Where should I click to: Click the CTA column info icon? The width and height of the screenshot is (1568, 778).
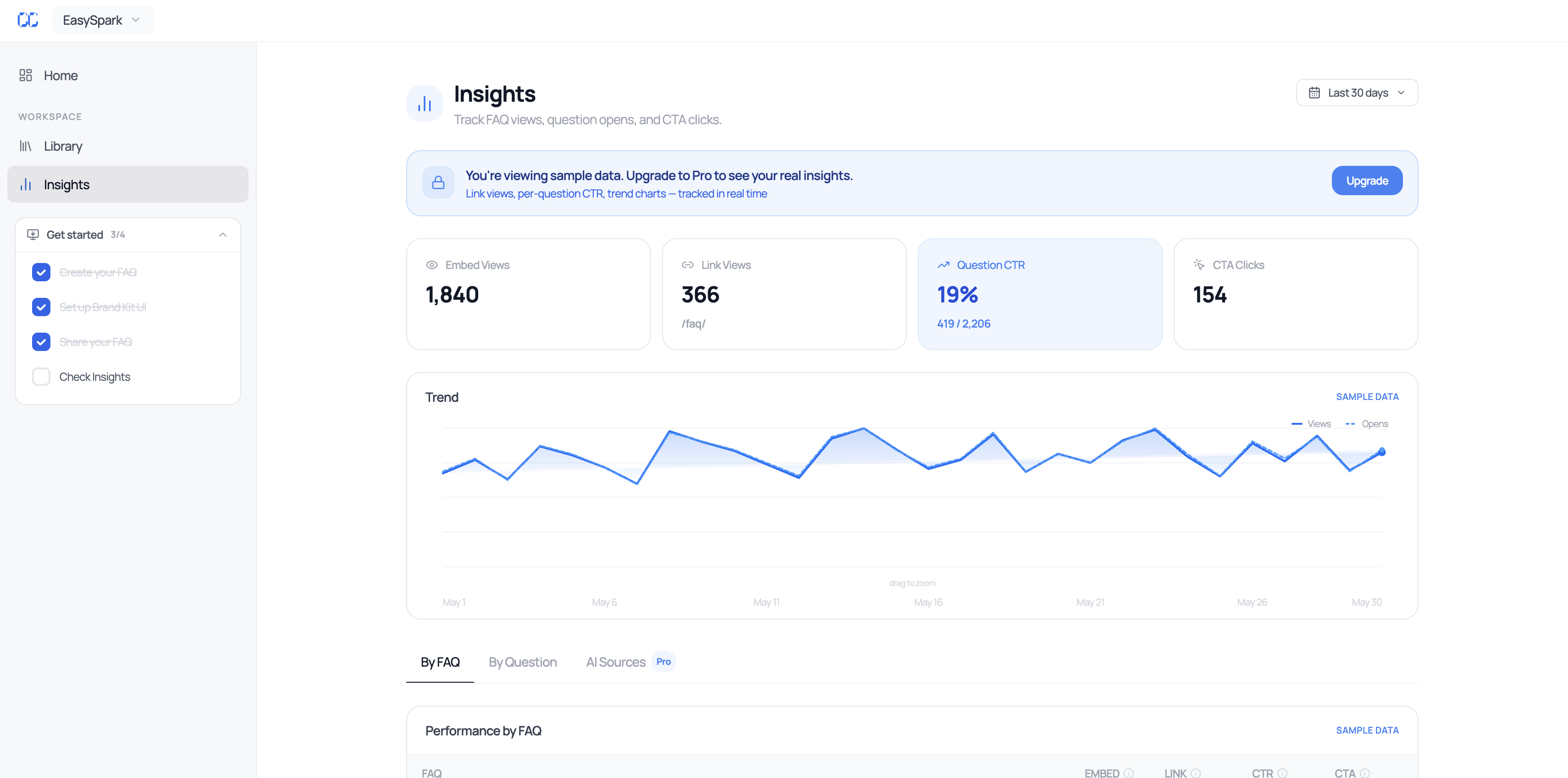pyautogui.click(x=1365, y=773)
